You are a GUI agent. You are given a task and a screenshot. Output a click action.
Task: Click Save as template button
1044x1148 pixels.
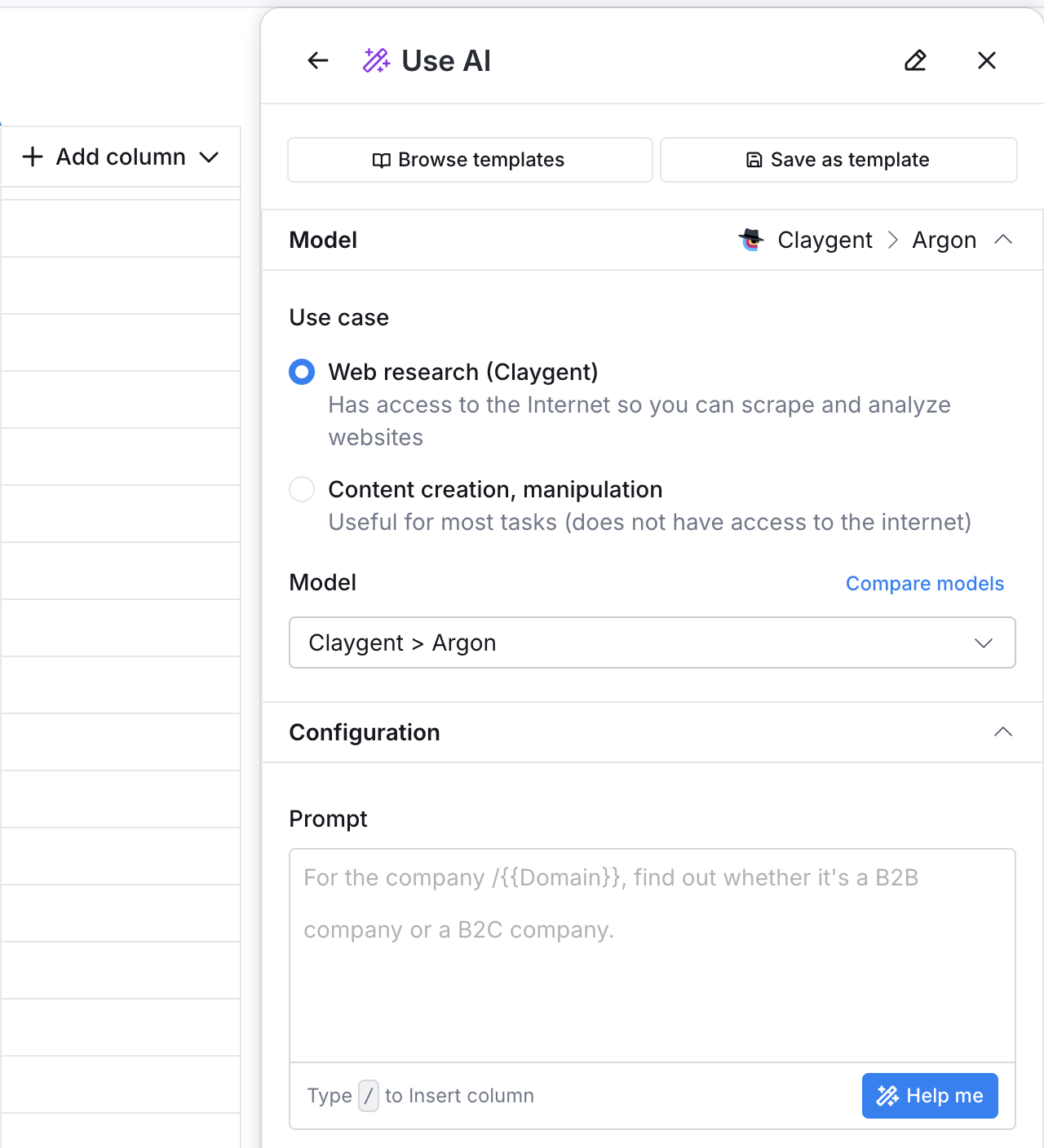click(838, 160)
